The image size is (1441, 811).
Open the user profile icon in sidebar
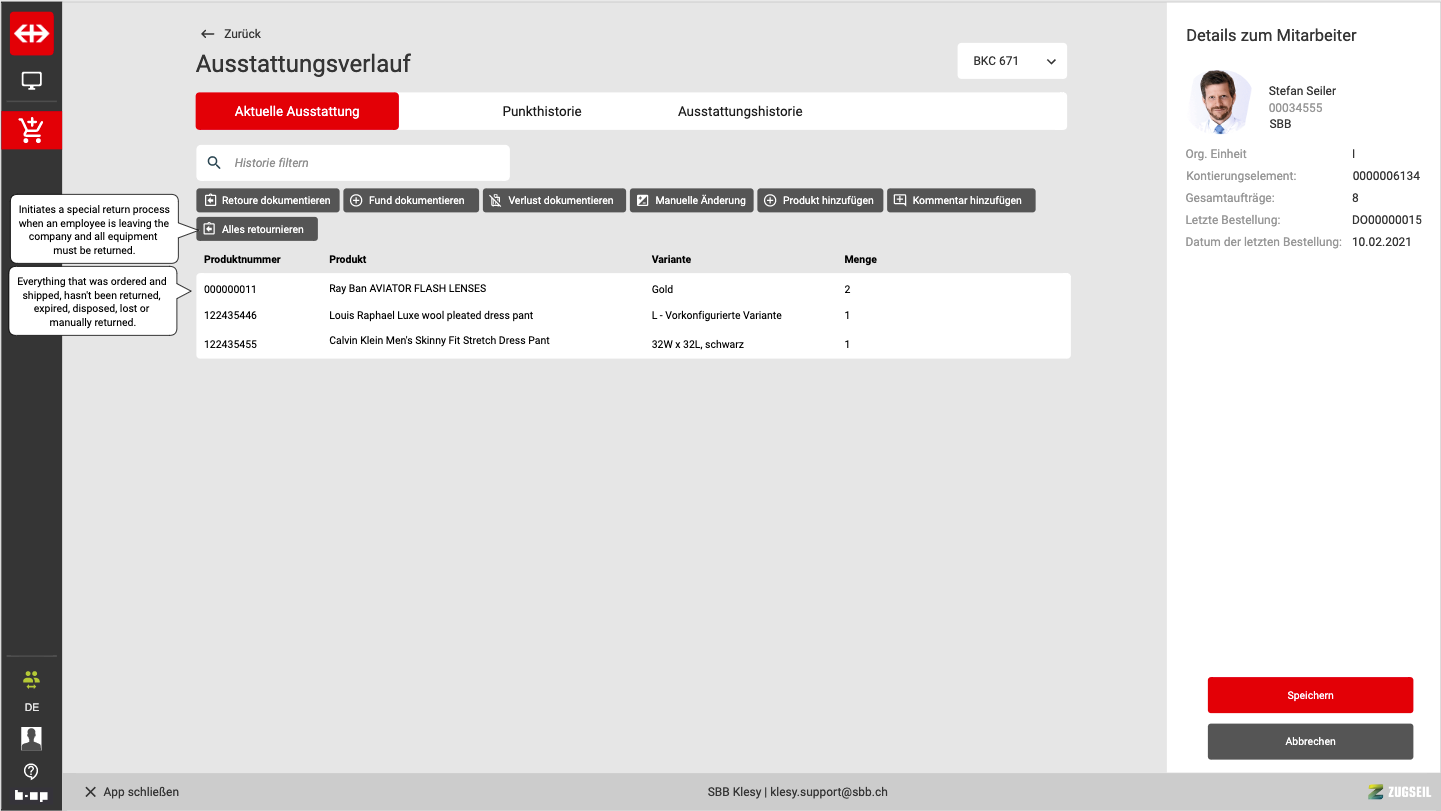(x=31, y=738)
